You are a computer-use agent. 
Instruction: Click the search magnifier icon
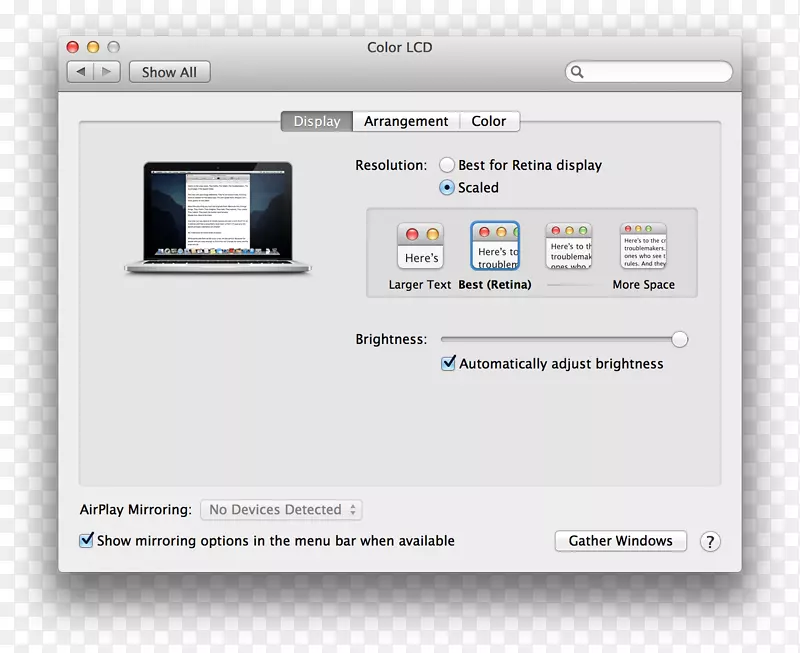click(x=577, y=72)
